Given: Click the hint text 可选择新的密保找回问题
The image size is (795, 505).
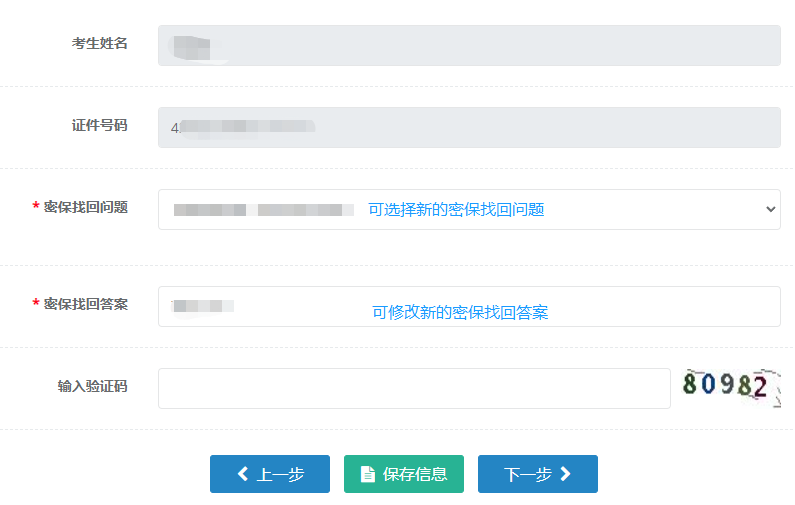Looking at the screenshot, I should click(456, 209).
